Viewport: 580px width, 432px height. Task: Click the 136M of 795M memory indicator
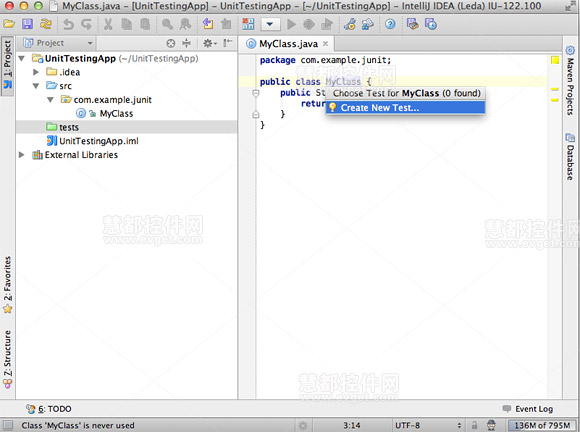pos(542,425)
